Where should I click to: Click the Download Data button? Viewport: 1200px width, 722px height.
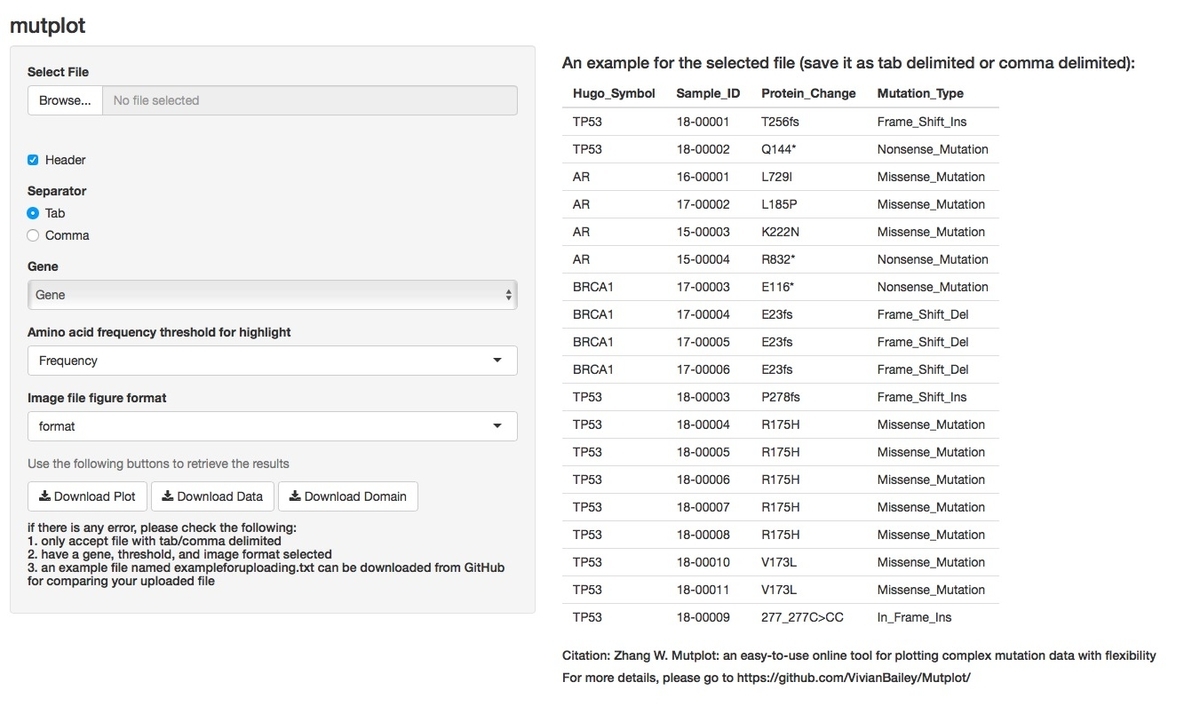tap(213, 496)
